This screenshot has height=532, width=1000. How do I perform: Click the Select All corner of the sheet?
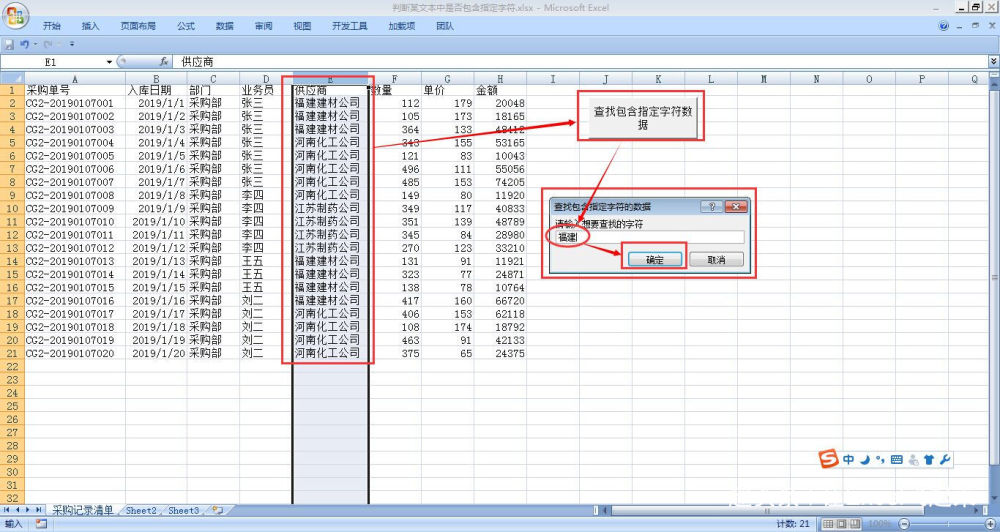11,79
